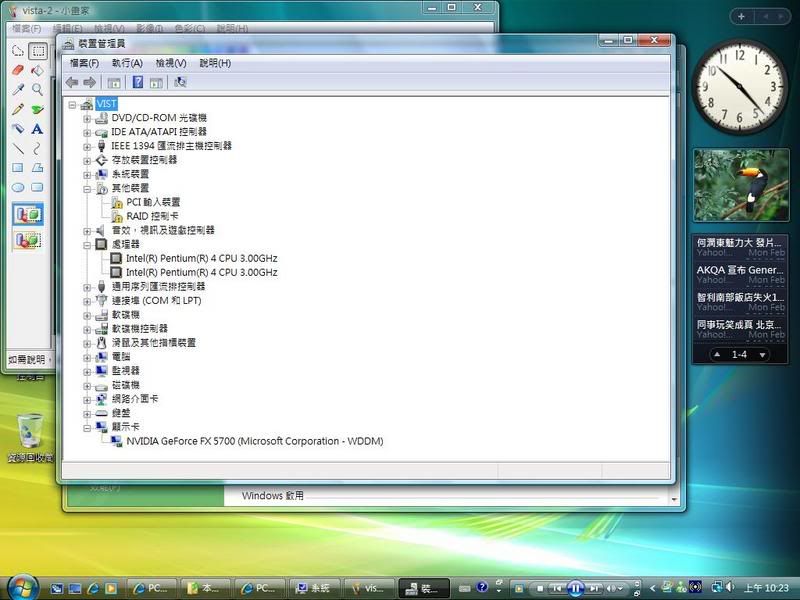
Task: Expand the IEEE 1394 匯流排主機控制器 node
Action: coord(87,146)
